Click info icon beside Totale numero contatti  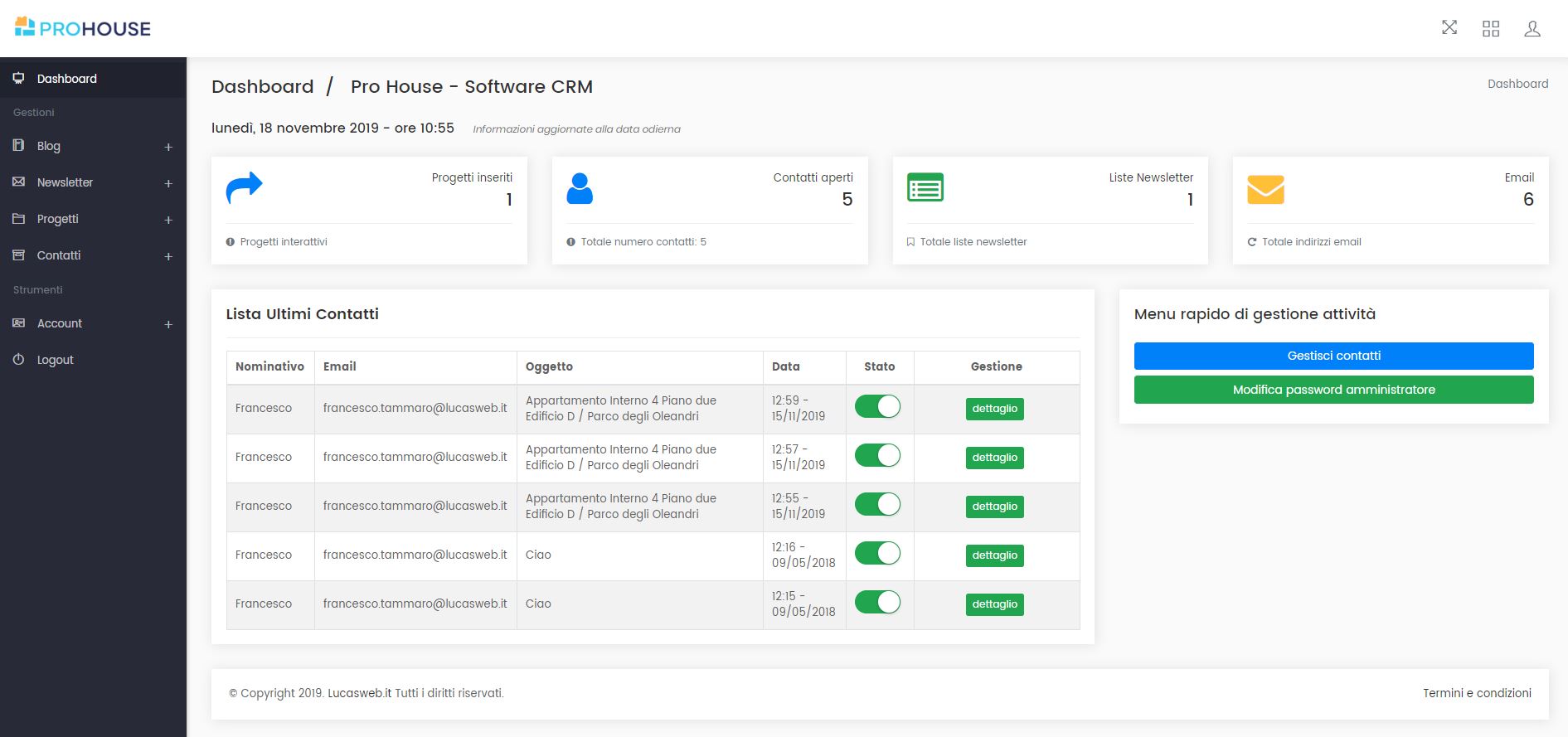[x=570, y=242]
